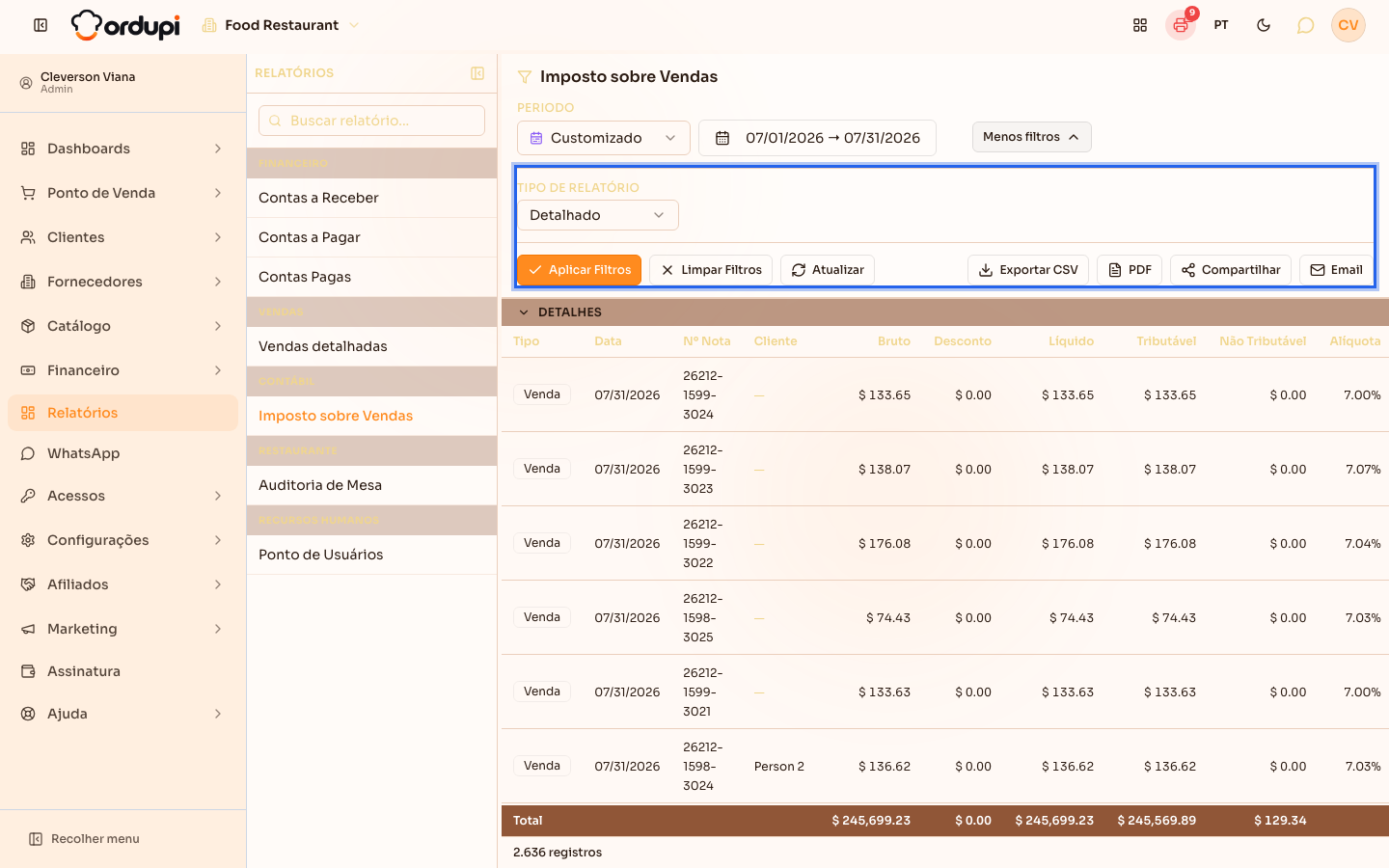This screenshot has width=1389, height=868.
Task: Click Acessos key icon
Action: [28, 496]
